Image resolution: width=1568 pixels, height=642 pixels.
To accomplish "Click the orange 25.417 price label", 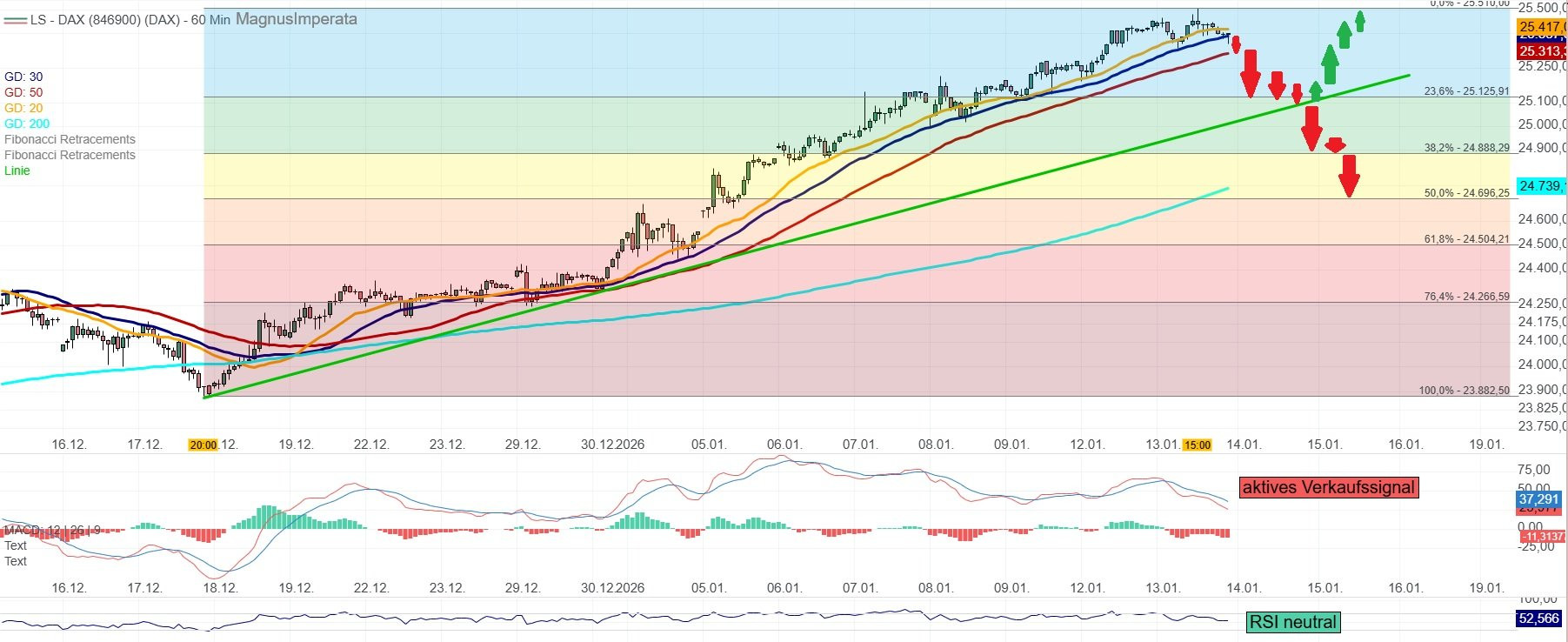I will point(1542,27).
